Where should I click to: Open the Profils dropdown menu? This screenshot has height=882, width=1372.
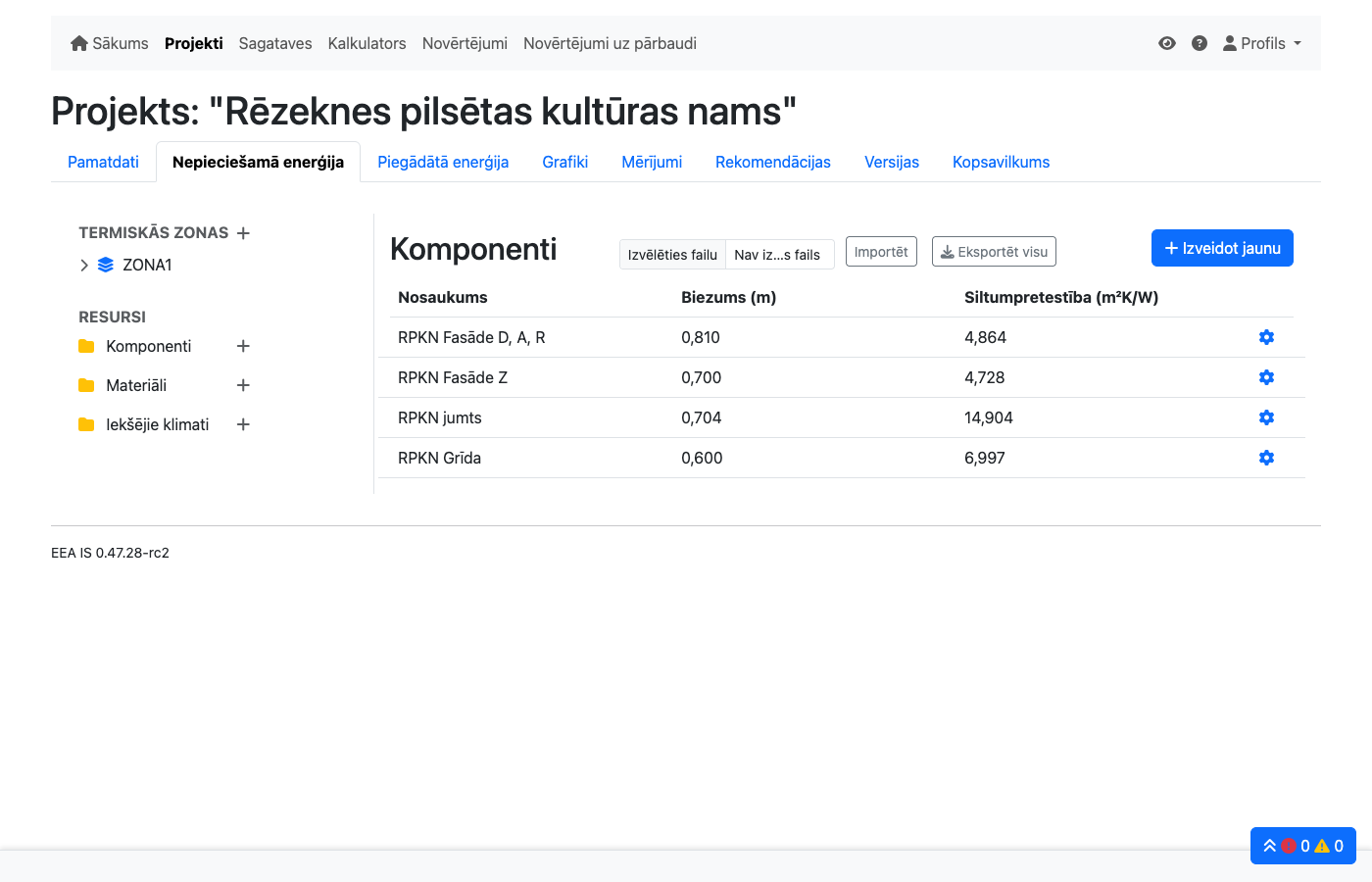pos(1261,43)
